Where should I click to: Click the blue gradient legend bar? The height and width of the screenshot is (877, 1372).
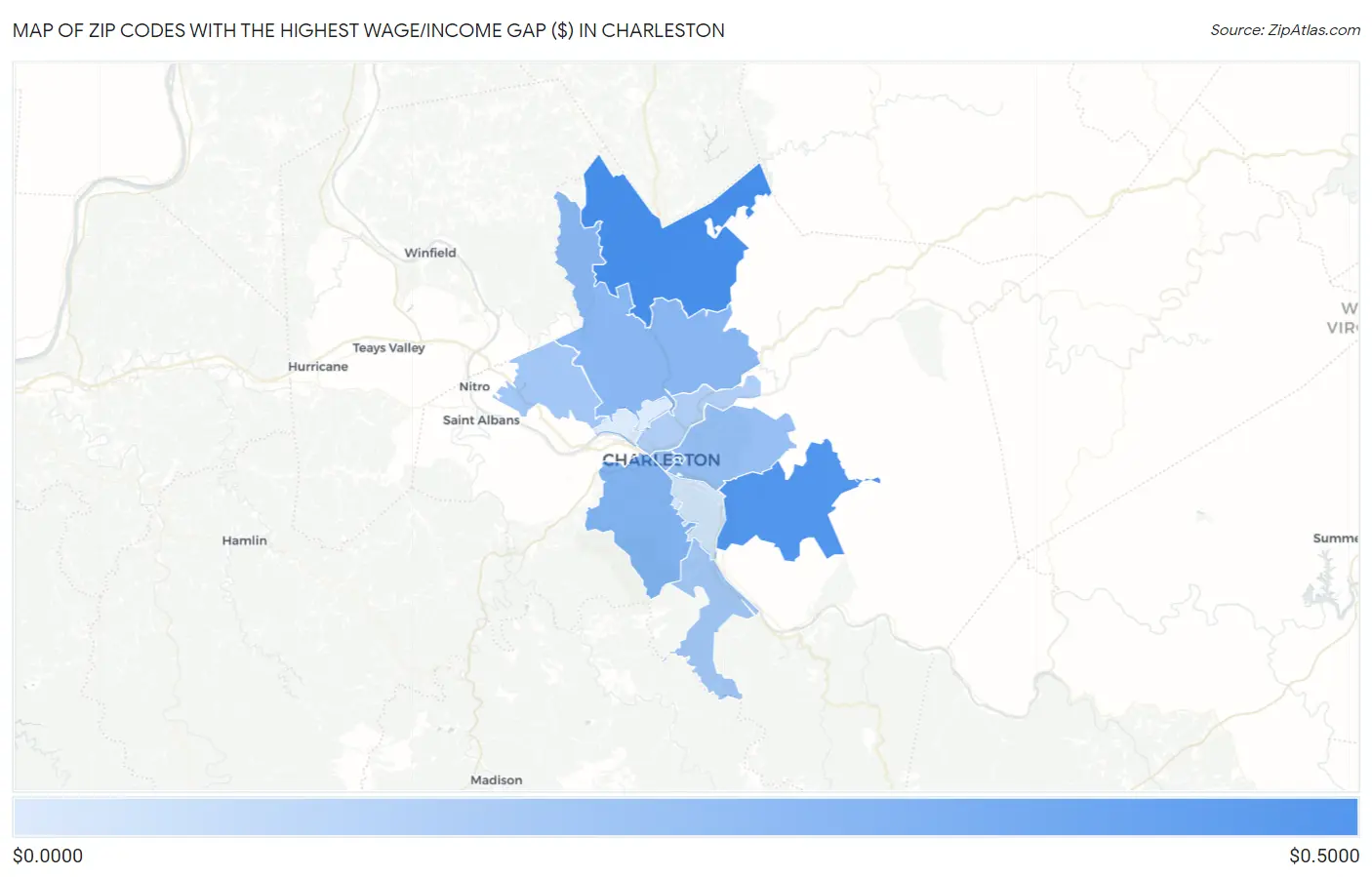[x=686, y=817]
